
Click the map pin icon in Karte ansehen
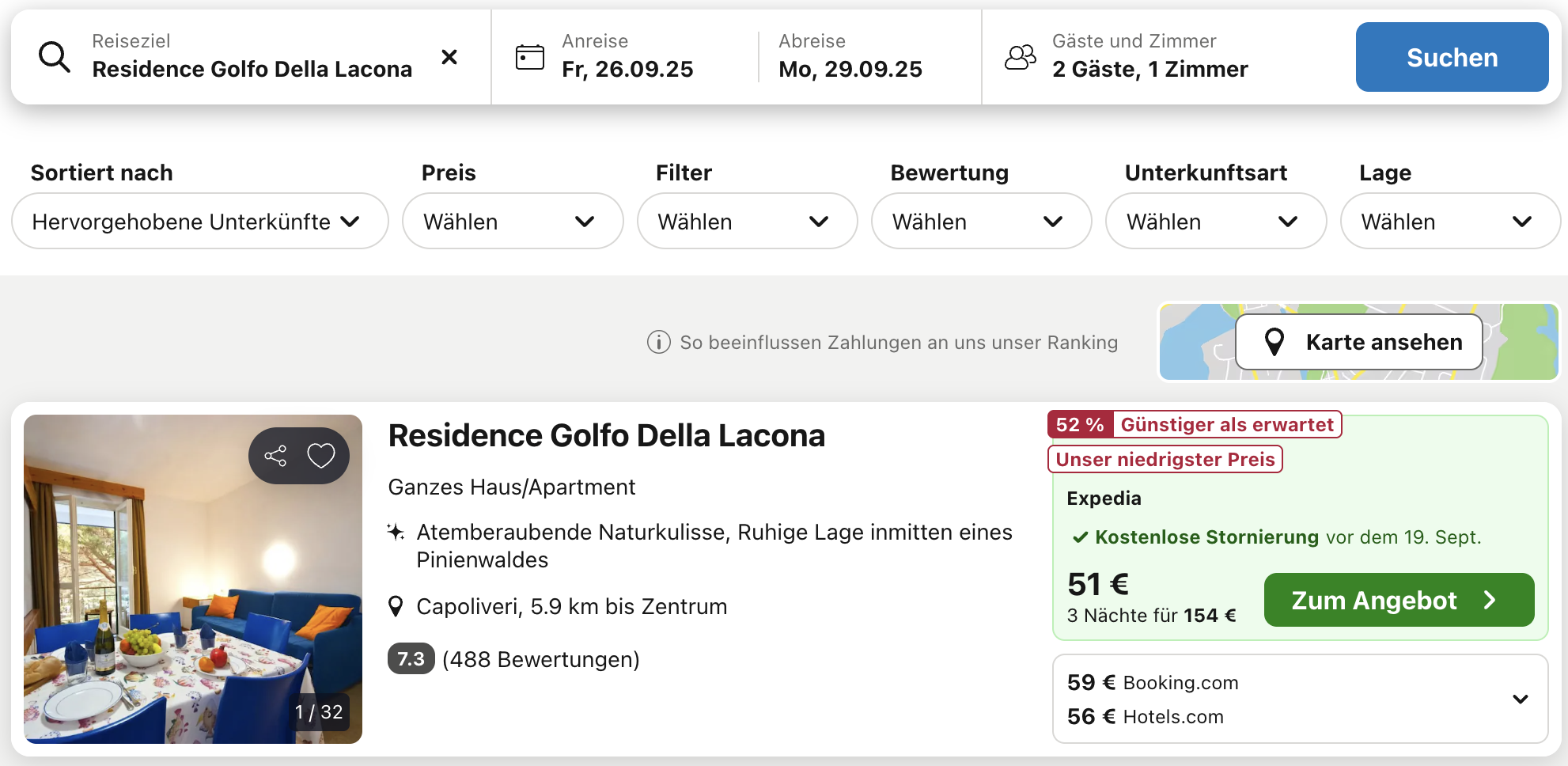coord(1274,342)
